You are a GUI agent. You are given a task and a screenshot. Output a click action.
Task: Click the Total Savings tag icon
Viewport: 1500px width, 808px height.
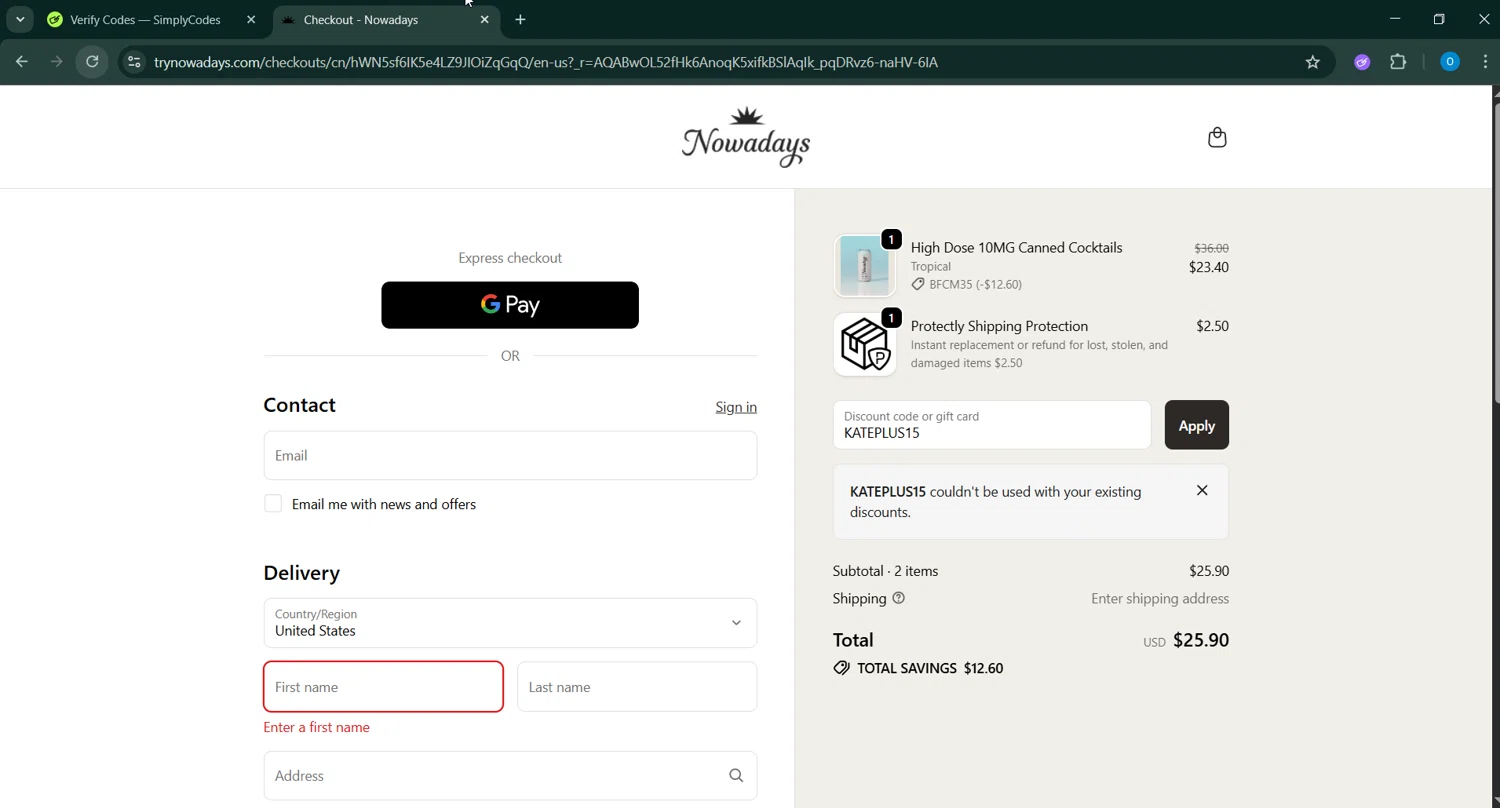(x=842, y=668)
